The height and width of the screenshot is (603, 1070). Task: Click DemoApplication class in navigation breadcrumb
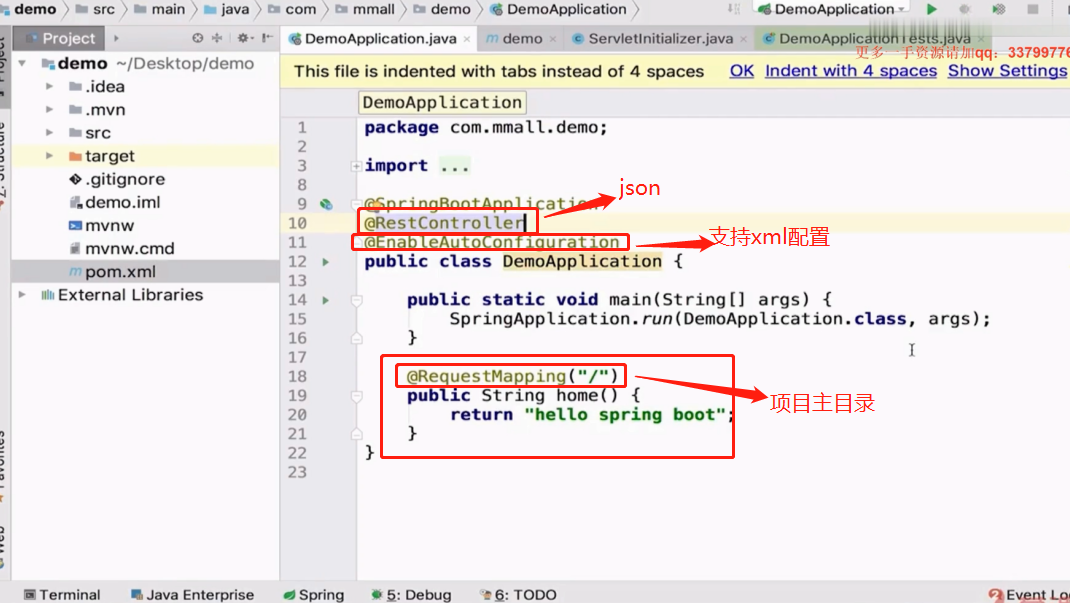559,10
